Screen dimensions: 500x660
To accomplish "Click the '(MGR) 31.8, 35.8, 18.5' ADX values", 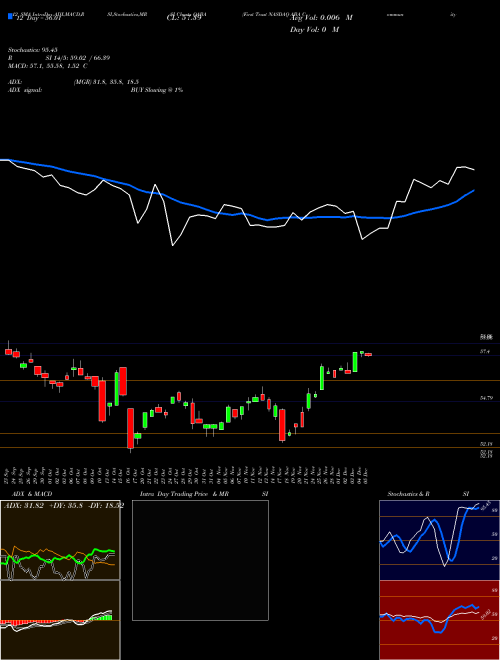I will coord(106,82).
